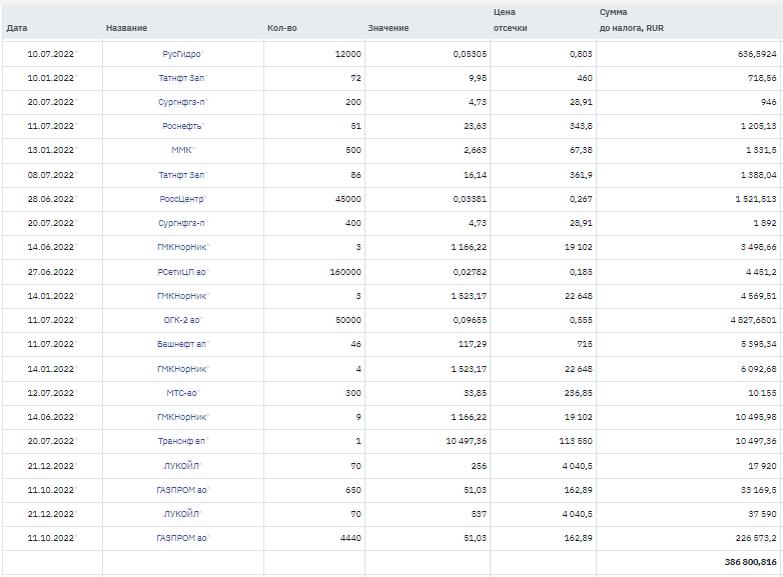Open ЛУКОЙЛ link with value 537
783x577 pixels.
pyautogui.click(x=181, y=514)
